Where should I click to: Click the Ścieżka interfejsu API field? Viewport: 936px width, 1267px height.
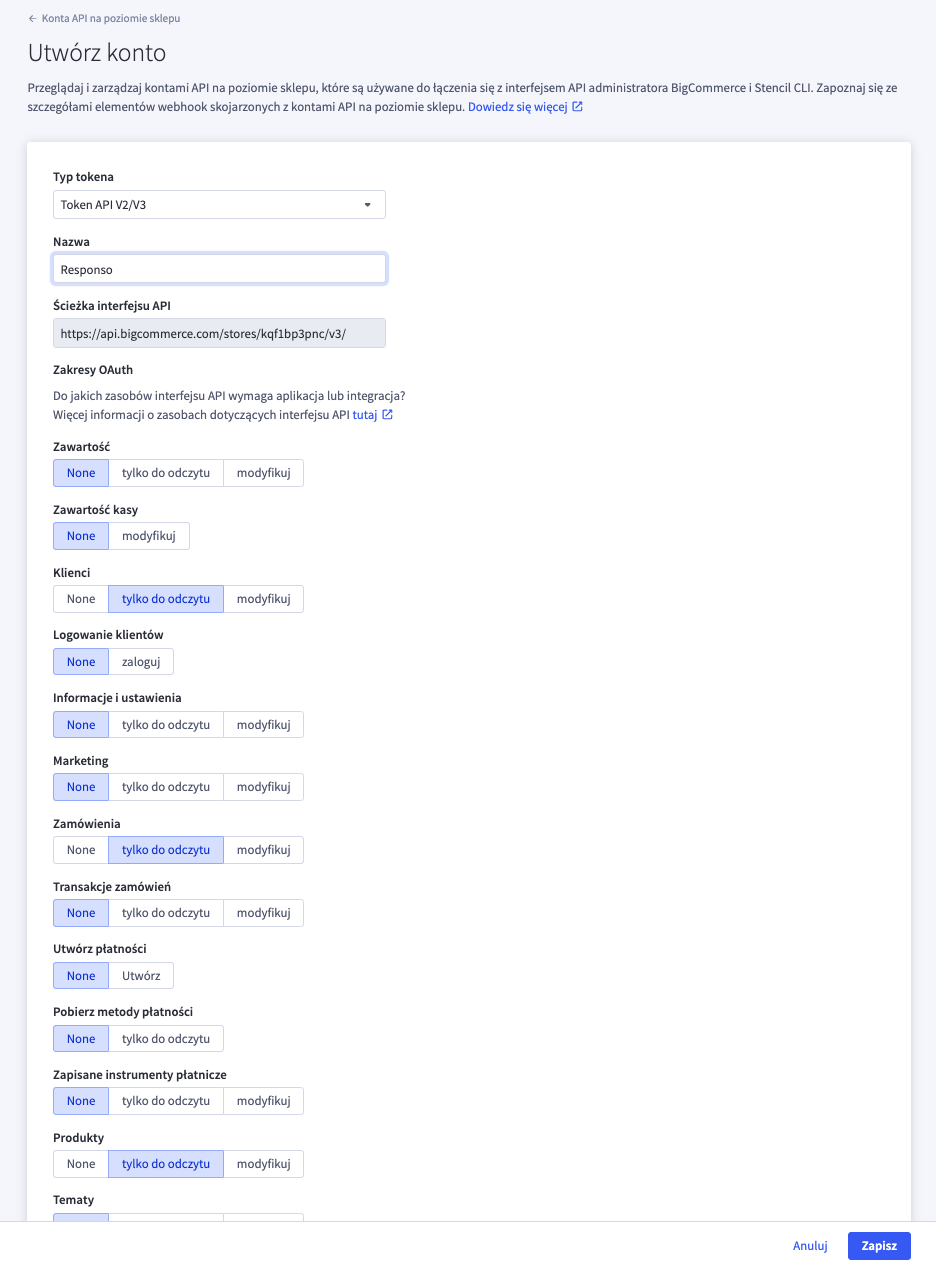(219, 333)
